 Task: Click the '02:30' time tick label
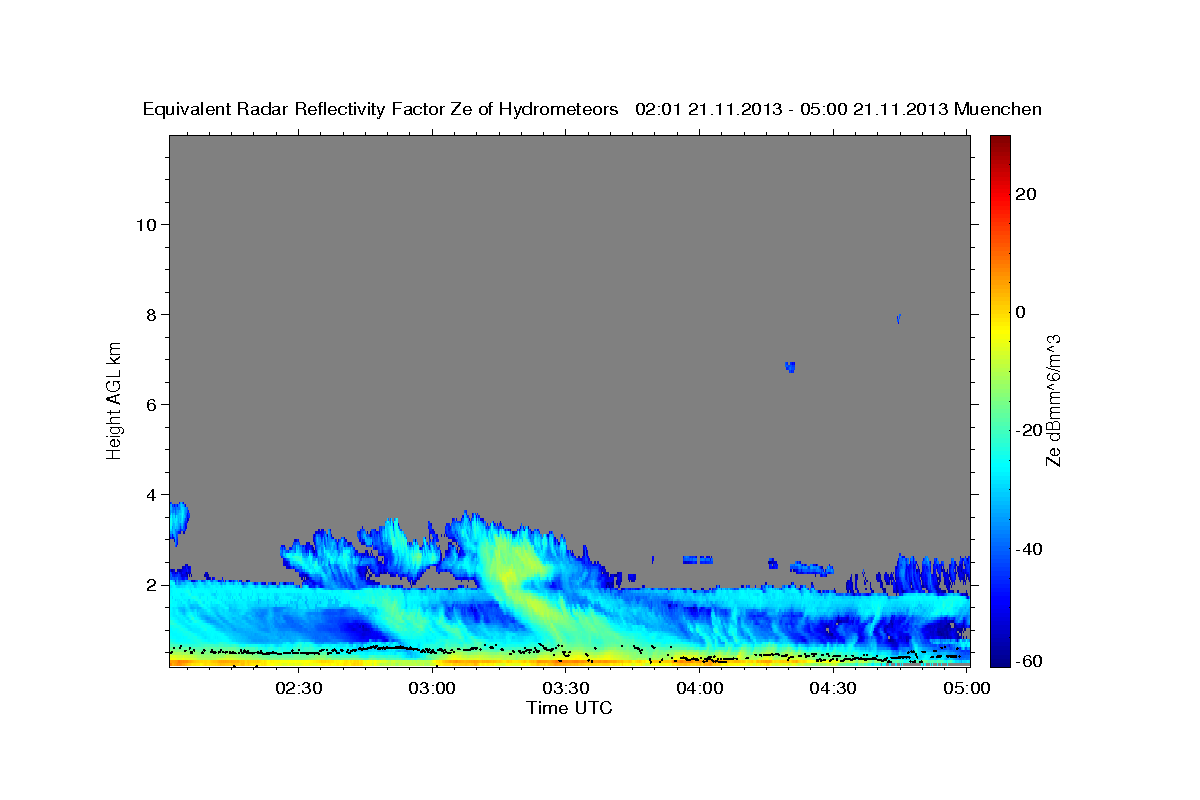[298, 689]
